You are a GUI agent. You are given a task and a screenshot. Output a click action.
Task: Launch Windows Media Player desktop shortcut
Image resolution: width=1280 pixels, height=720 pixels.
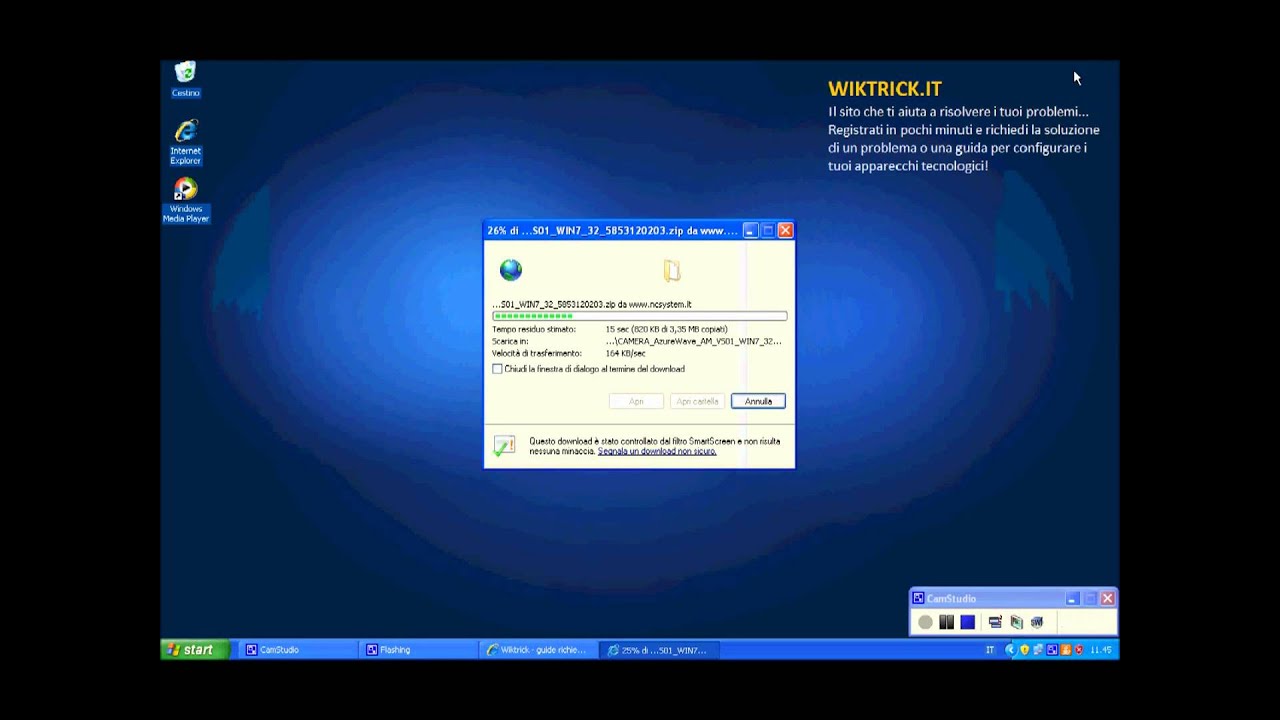coord(185,200)
